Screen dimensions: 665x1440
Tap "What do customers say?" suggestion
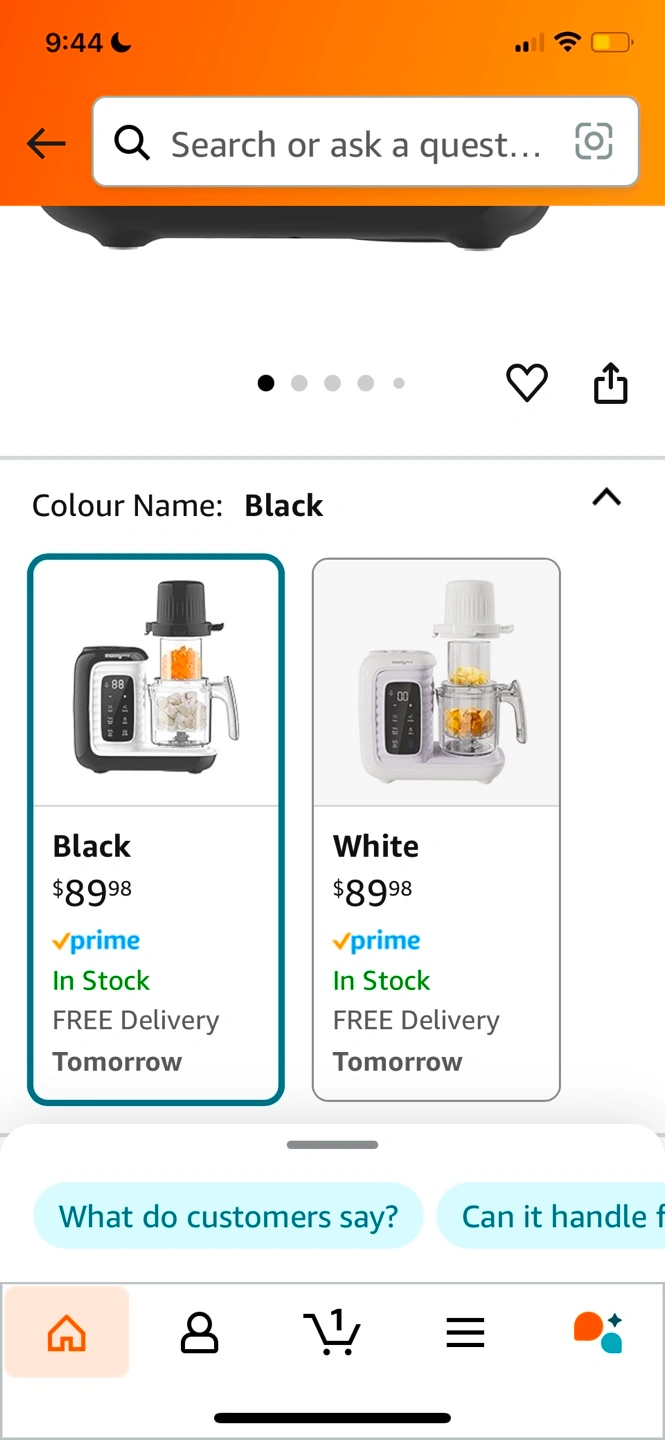pyautogui.click(x=228, y=1216)
